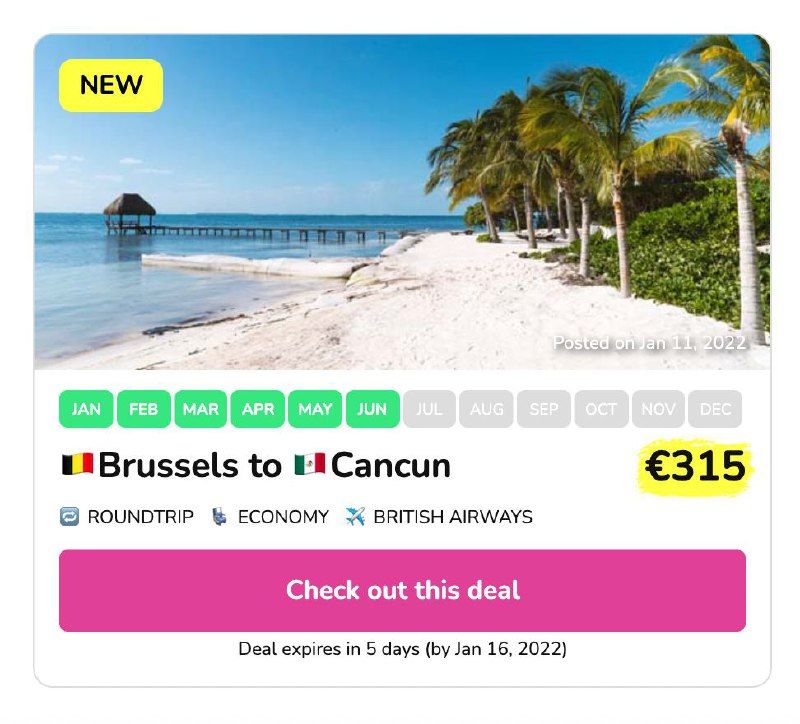Image resolution: width=800 pixels, height=724 pixels.
Task: Click the Mexico flag icon
Action: 310,464
